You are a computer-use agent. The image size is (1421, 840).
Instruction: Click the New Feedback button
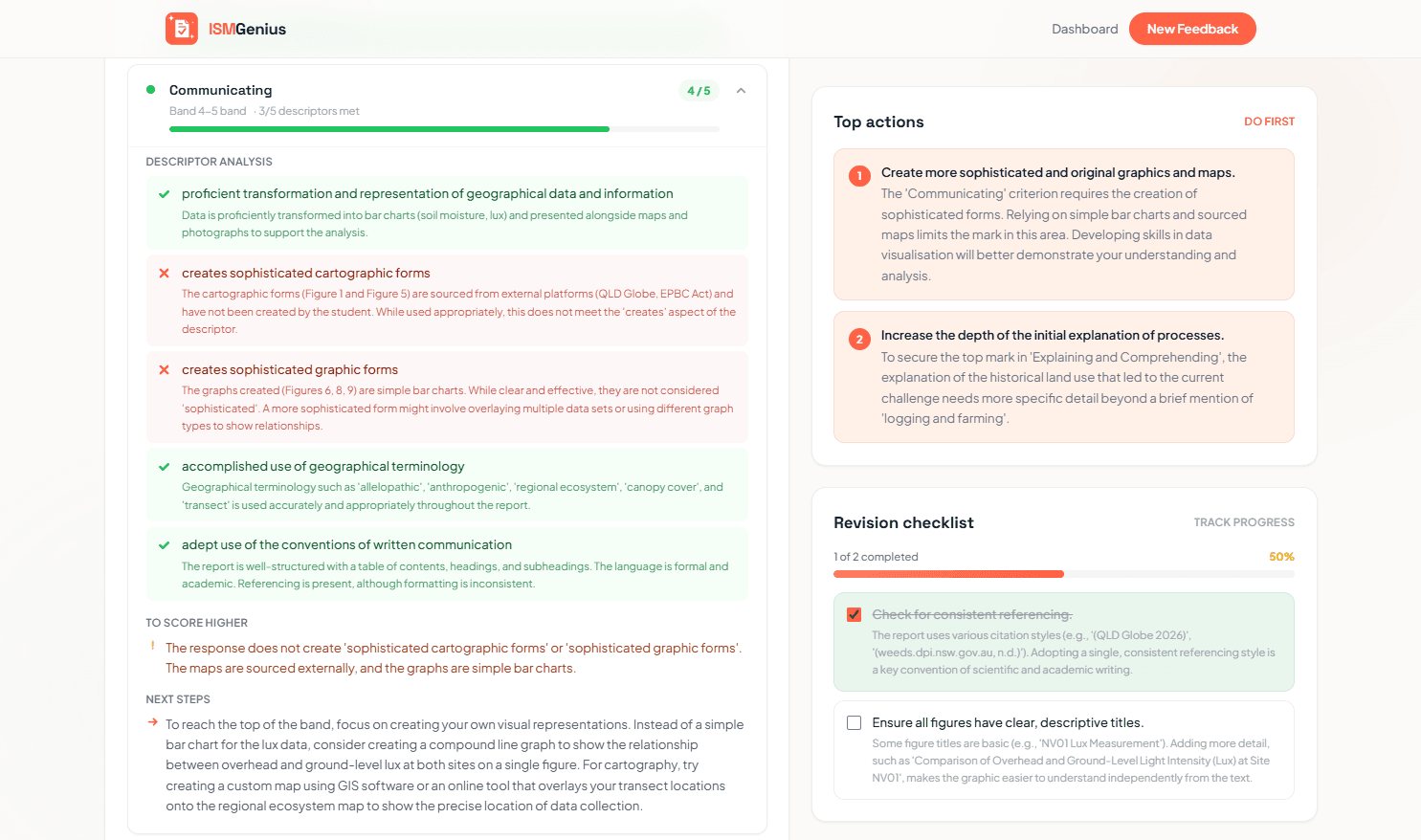coord(1192,28)
